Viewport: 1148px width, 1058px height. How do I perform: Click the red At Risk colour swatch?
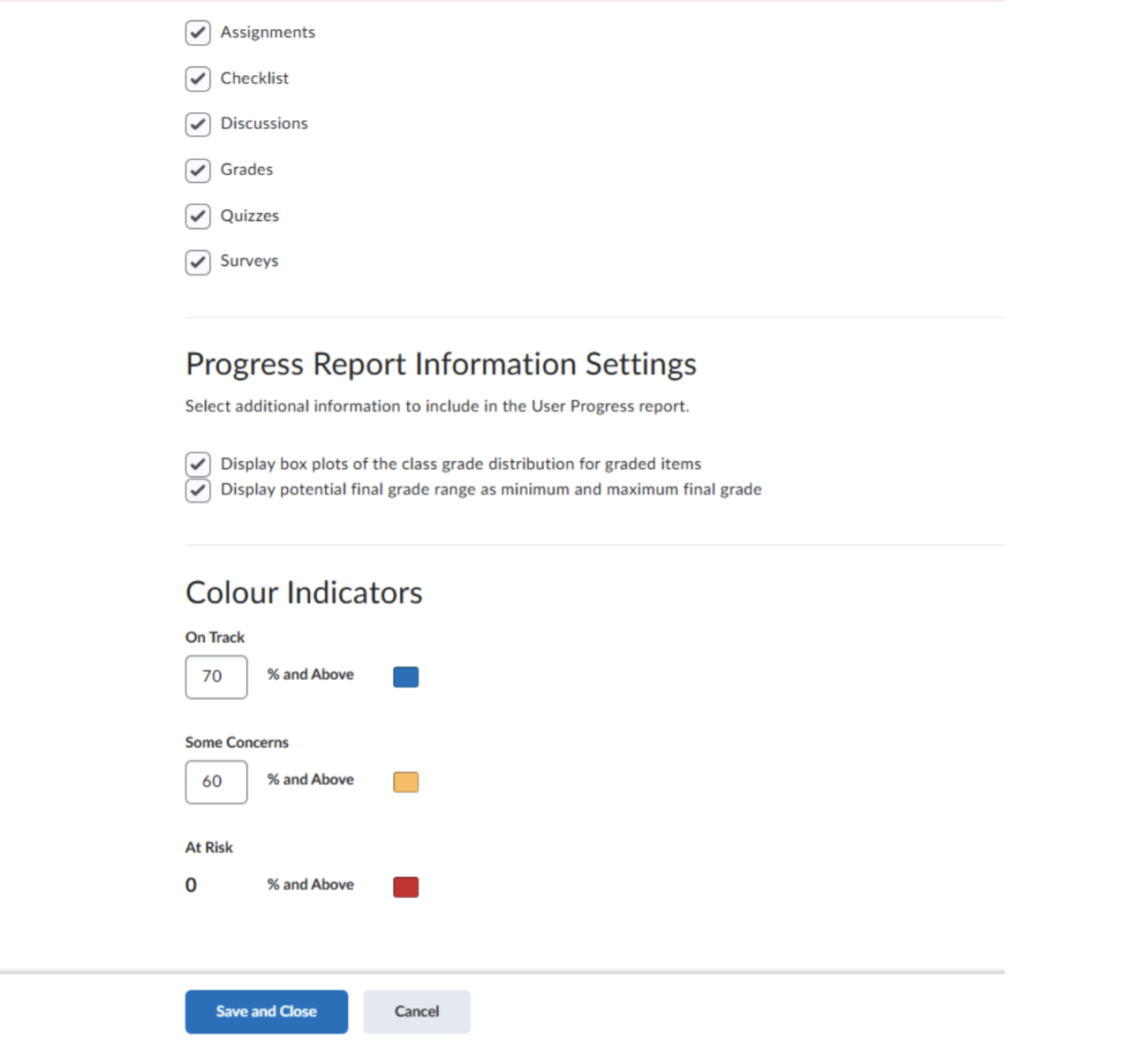point(405,887)
